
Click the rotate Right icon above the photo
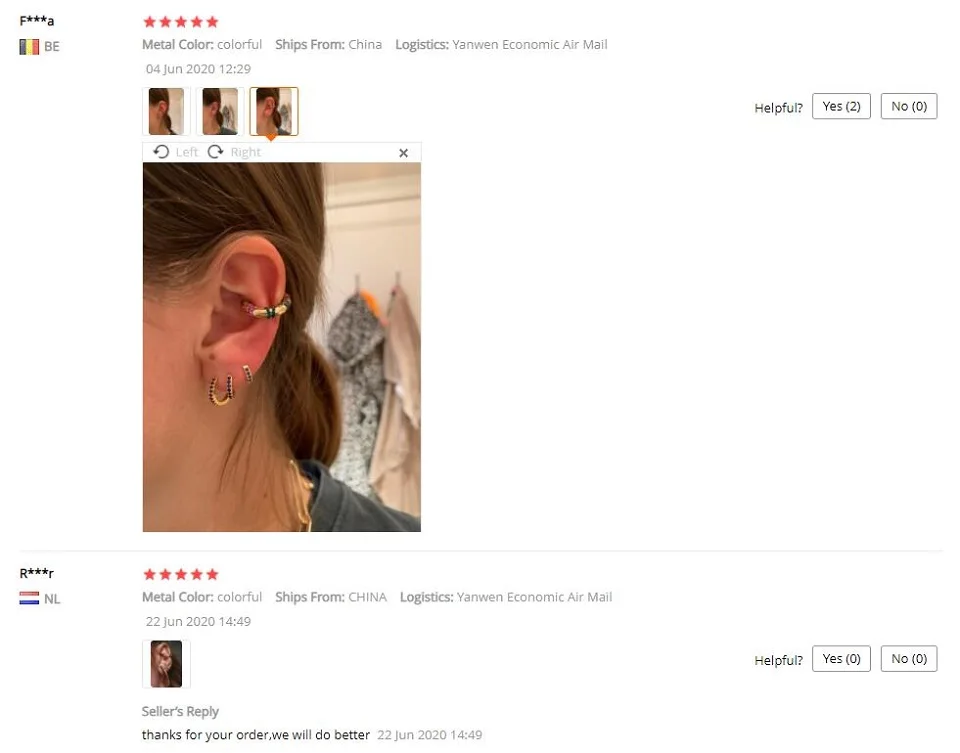216,152
